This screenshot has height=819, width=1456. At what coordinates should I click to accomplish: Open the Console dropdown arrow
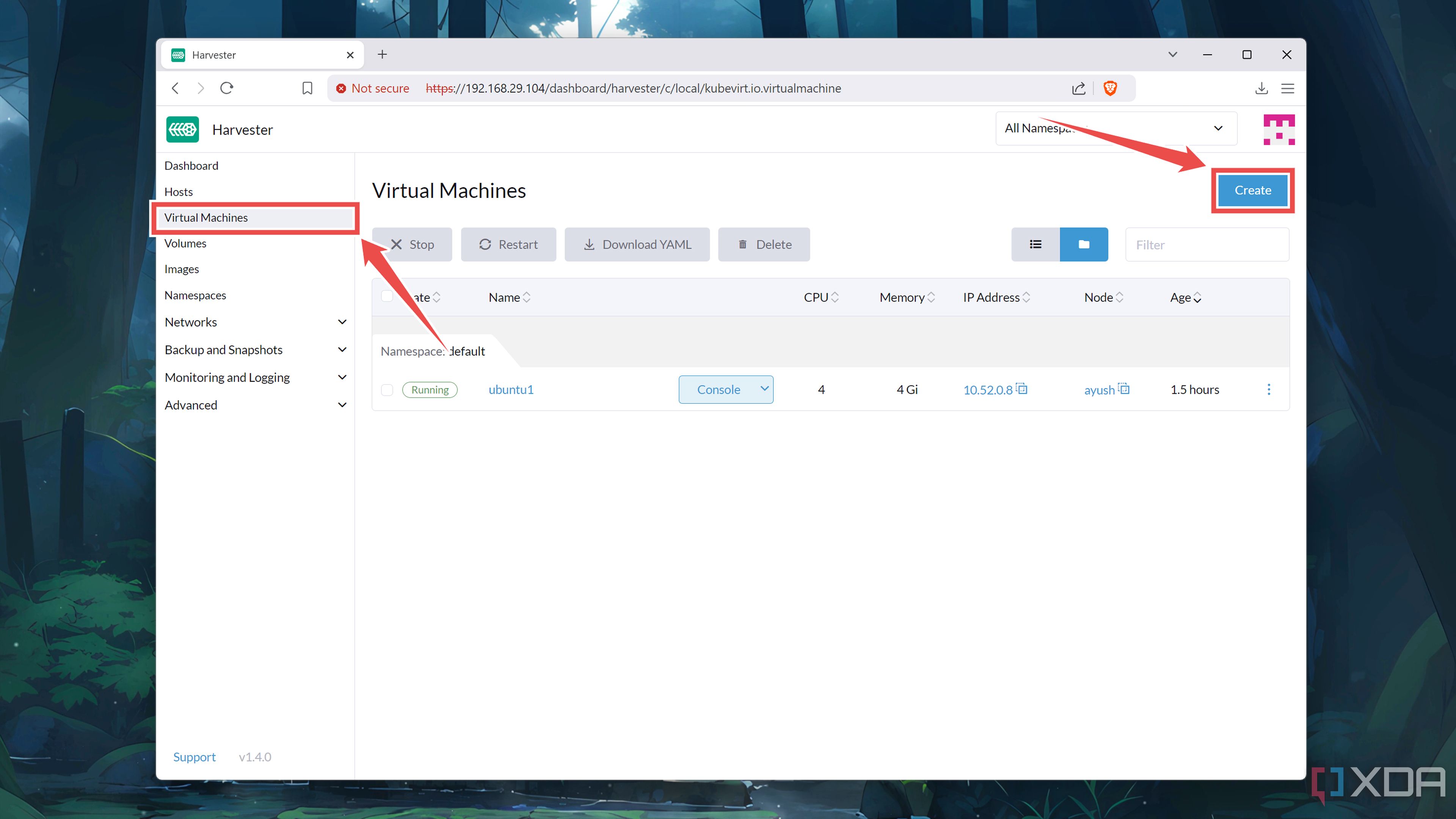[x=764, y=389]
